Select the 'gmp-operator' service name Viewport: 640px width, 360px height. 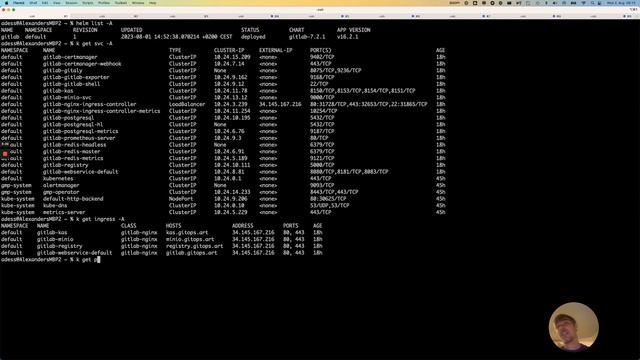coord(61,192)
